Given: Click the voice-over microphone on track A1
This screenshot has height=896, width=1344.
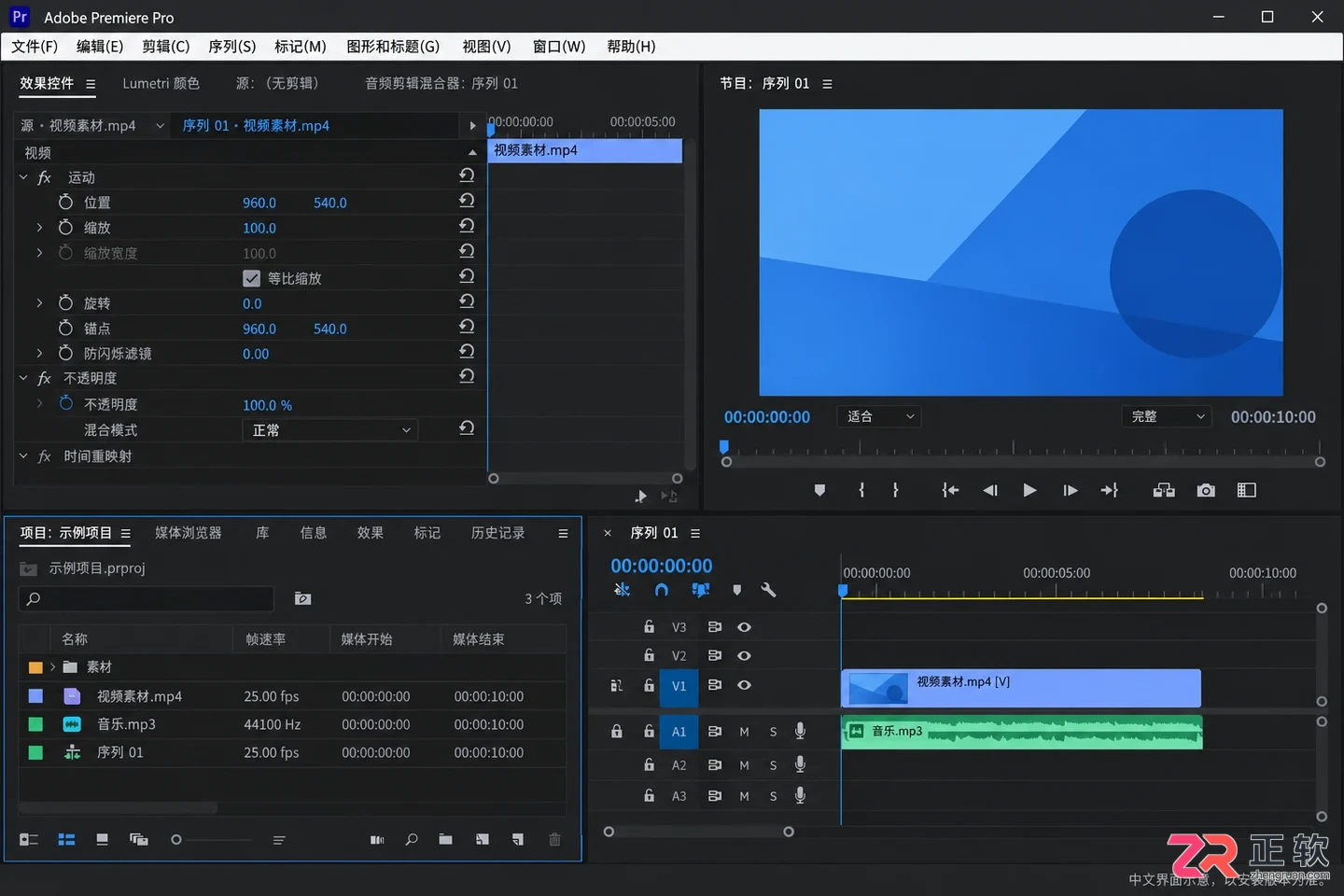Looking at the screenshot, I should [800, 731].
